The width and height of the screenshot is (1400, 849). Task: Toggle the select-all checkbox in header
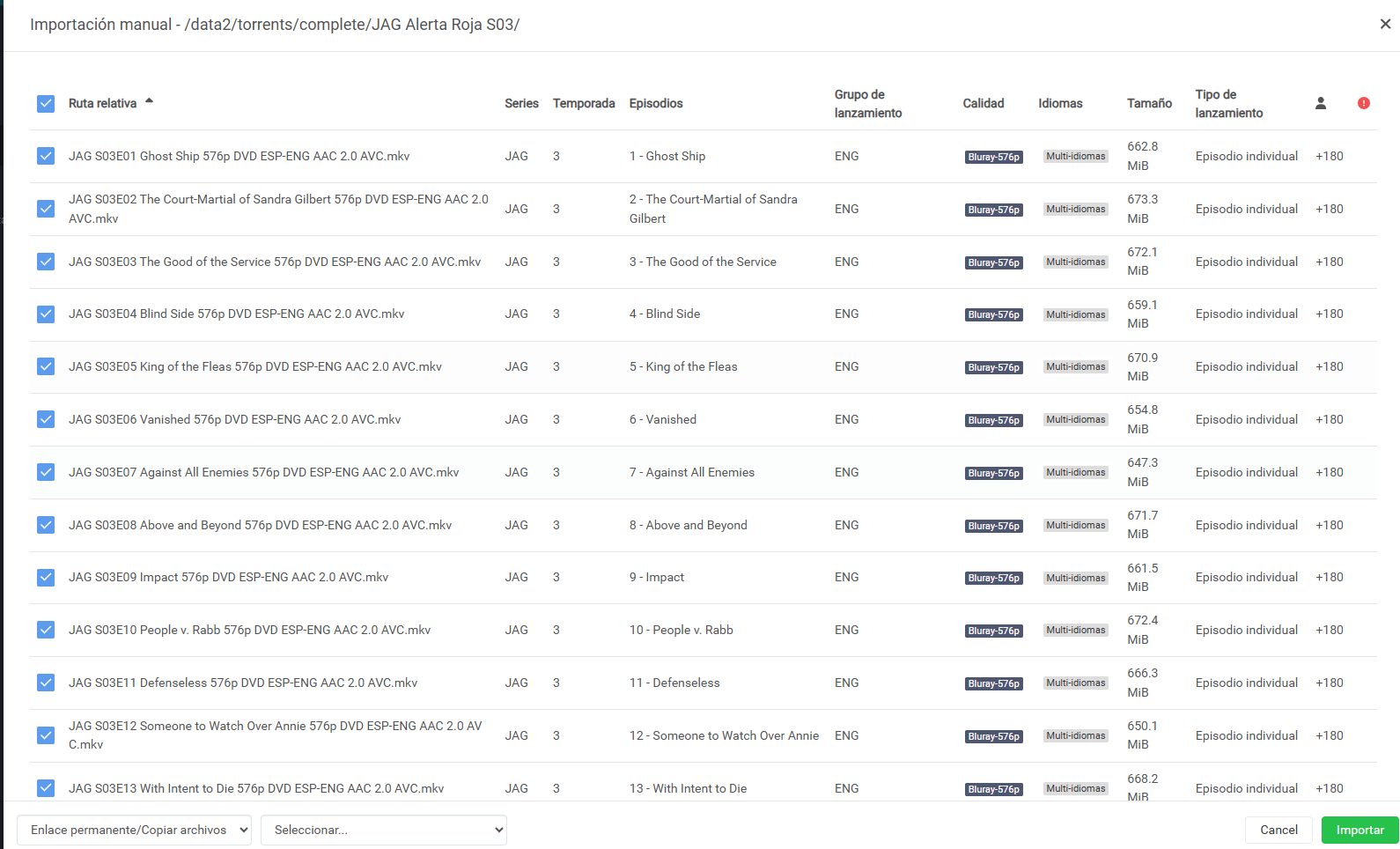pyautogui.click(x=46, y=104)
